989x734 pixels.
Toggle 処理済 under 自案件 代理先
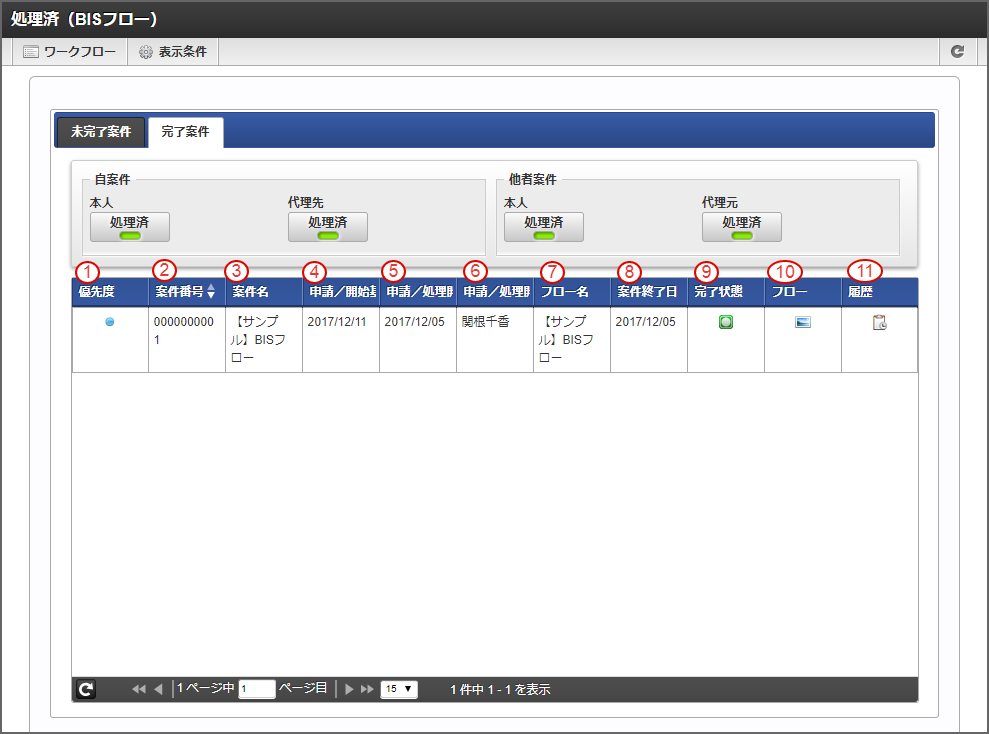click(328, 227)
